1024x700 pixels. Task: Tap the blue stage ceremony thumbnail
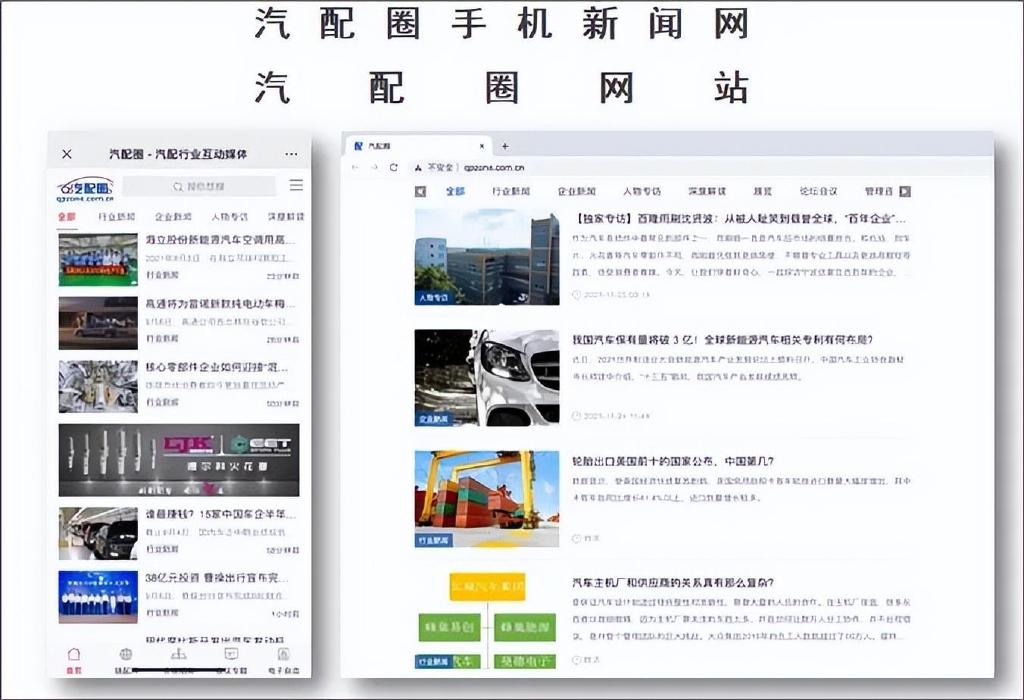tap(98, 597)
